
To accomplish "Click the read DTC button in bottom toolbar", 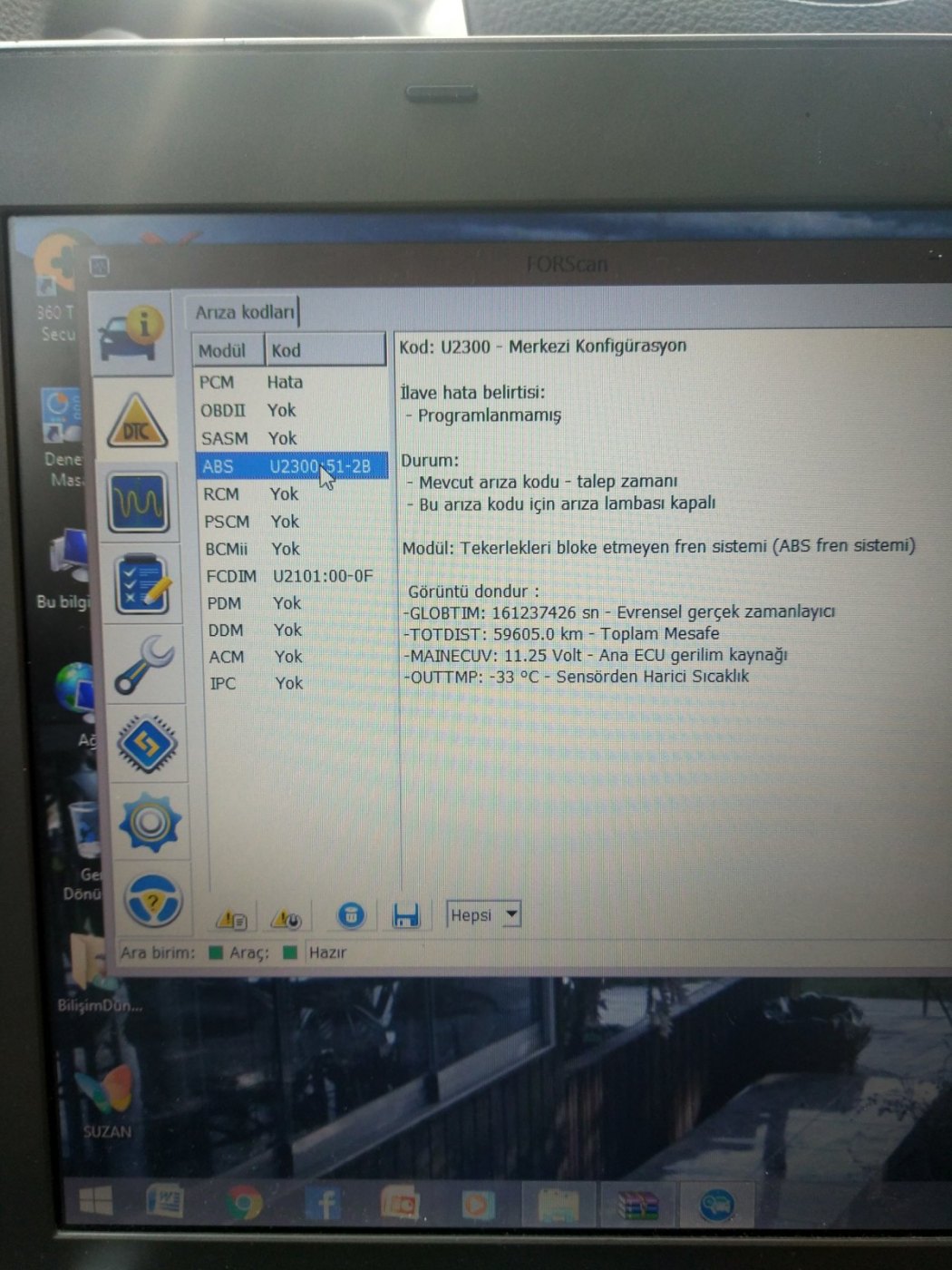I will click(x=231, y=919).
